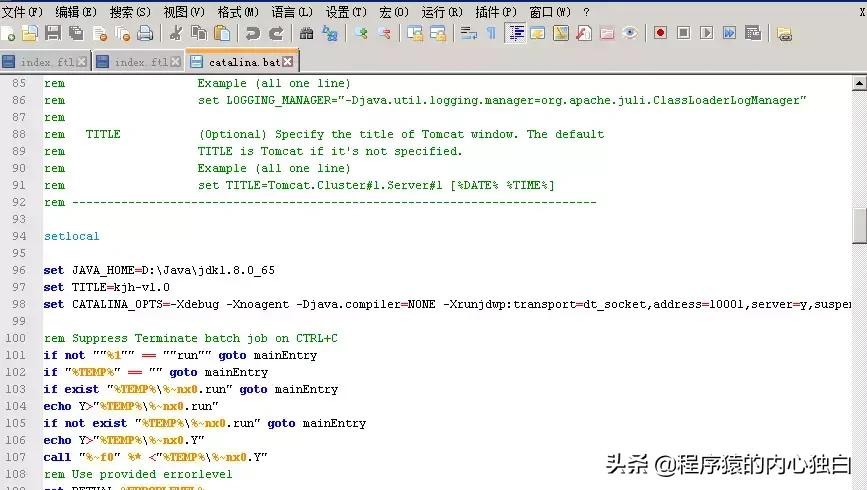
Task: Open Find with the binoculars icon
Action: coord(307,33)
